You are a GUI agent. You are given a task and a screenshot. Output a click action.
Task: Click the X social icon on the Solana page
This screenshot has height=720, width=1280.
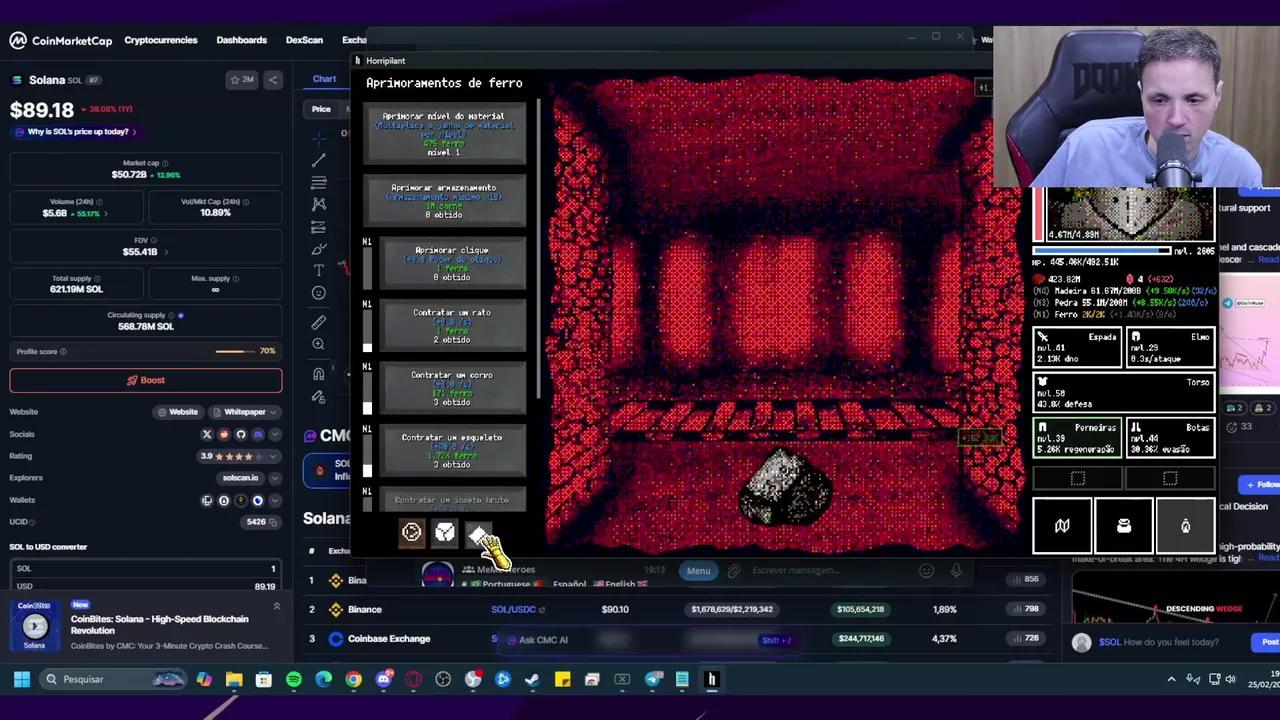coord(207,434)
